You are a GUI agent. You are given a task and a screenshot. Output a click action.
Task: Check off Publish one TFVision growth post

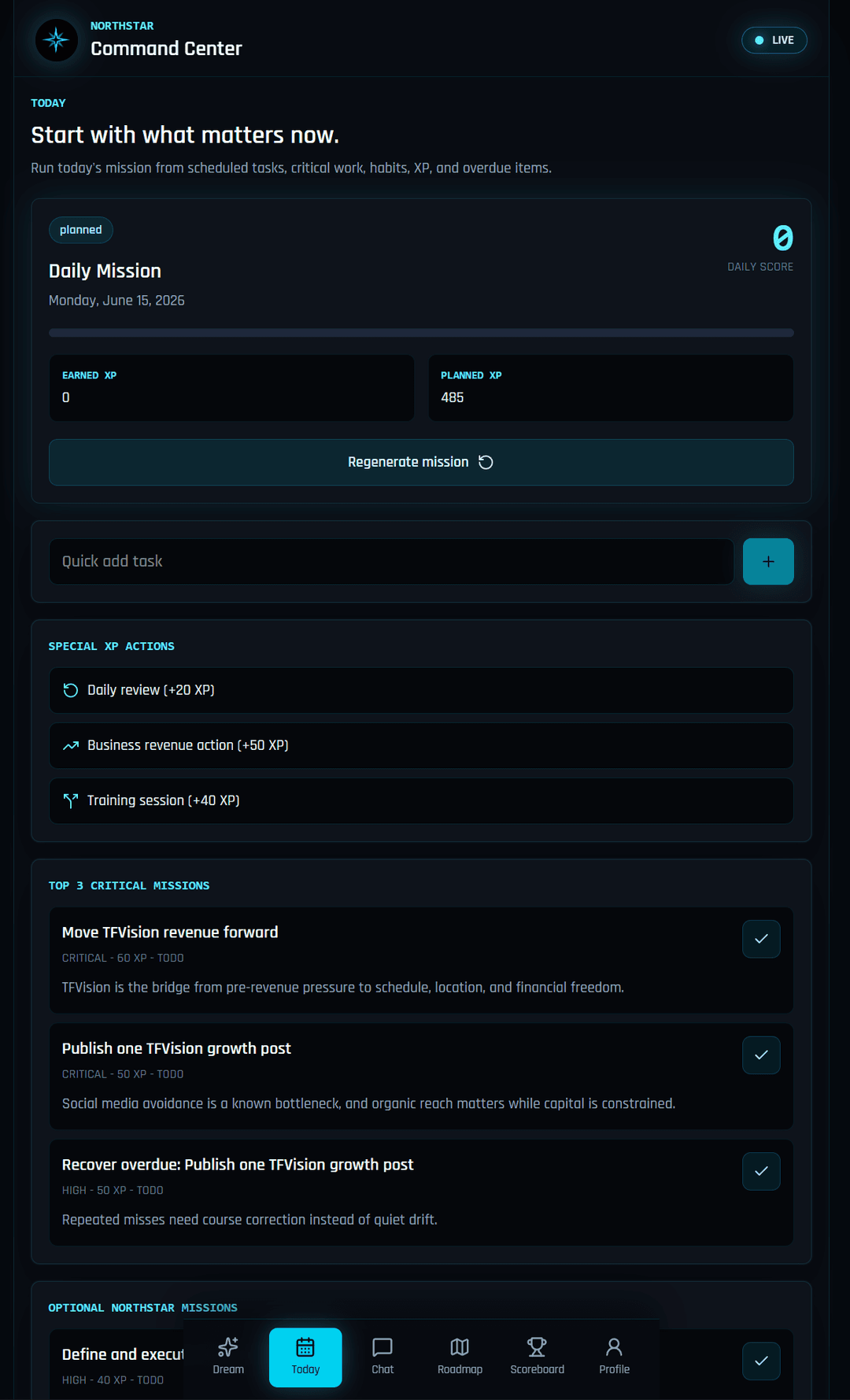761,1055
